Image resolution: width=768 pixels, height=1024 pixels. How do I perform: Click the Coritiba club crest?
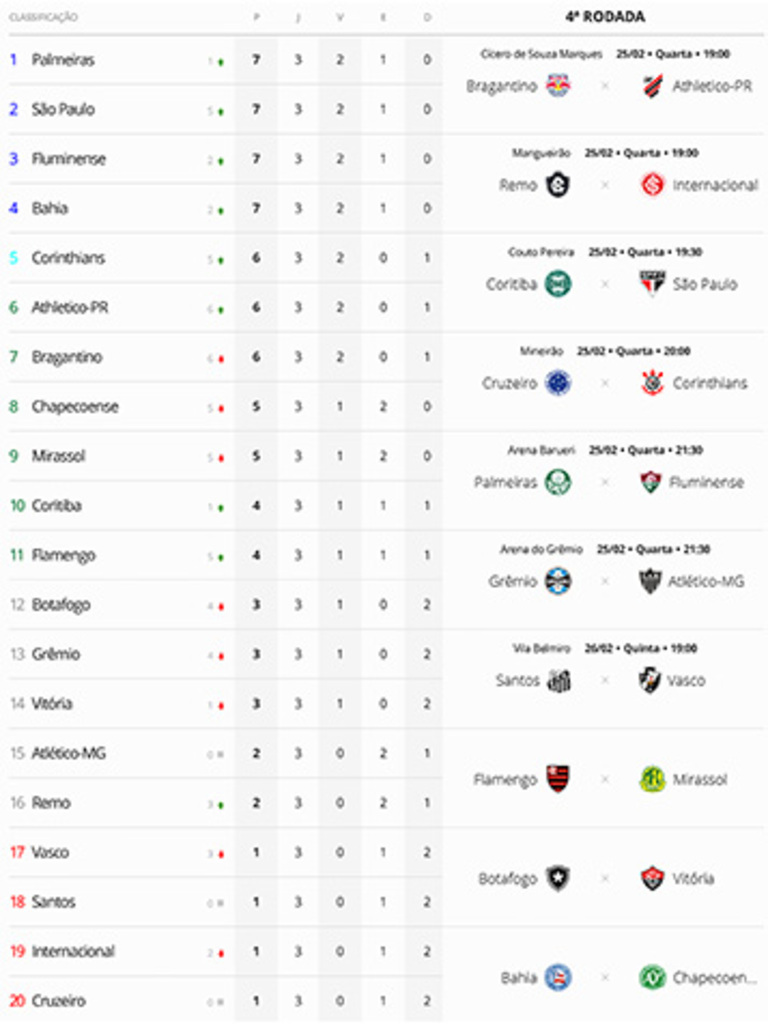[558, 284]
